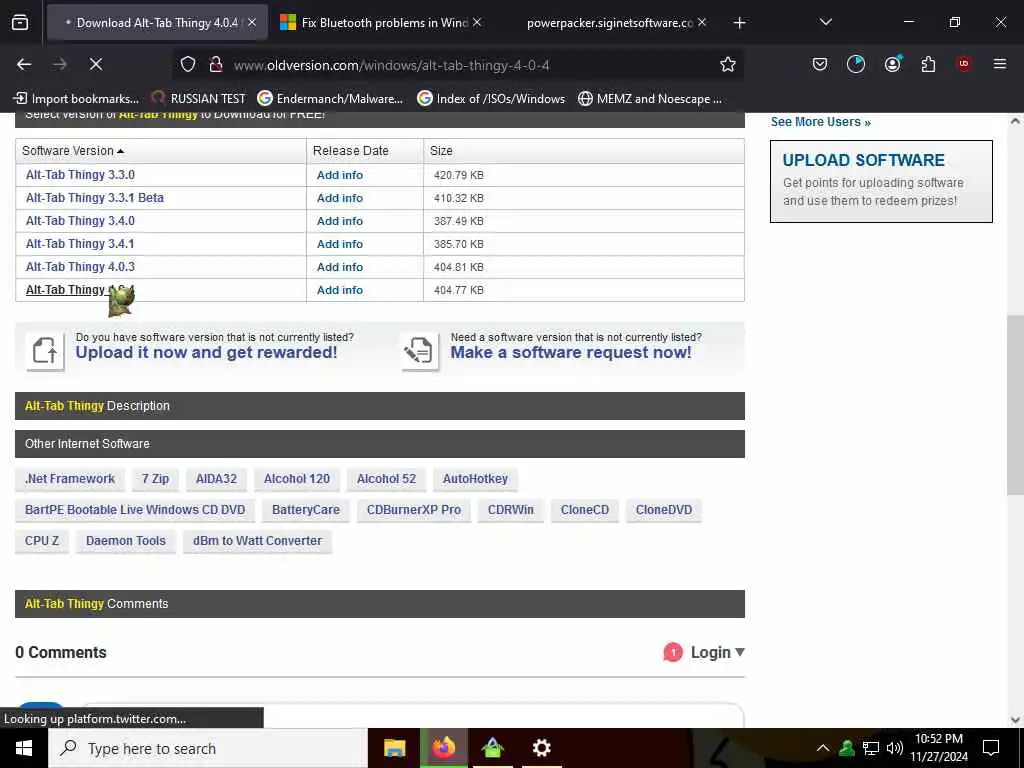This screenshot has width=1024, height=768.
Task: Open AIDA32 software tag
Action: click(x=216, y=479)
